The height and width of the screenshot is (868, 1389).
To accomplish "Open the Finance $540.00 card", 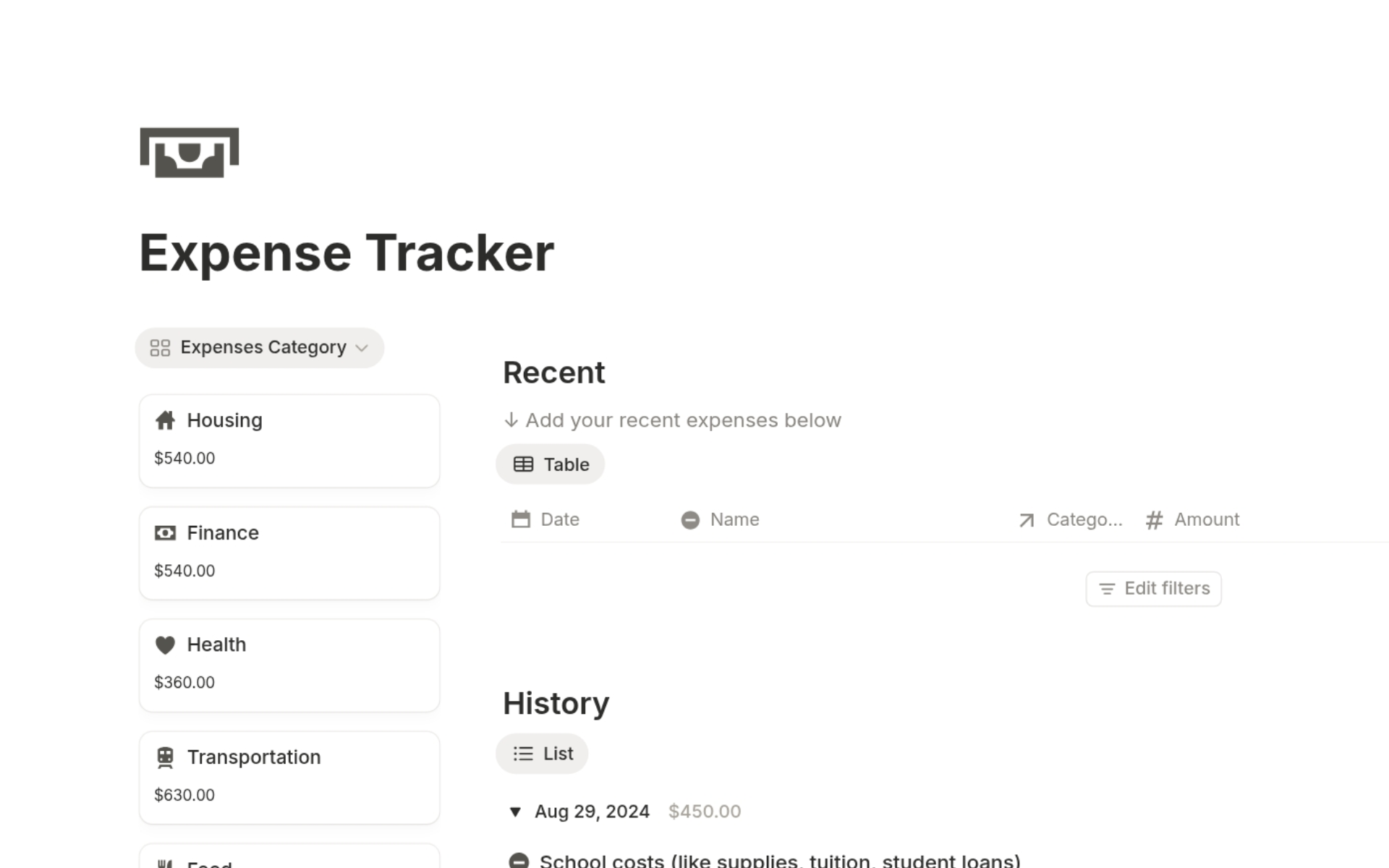I will [289, 552].
